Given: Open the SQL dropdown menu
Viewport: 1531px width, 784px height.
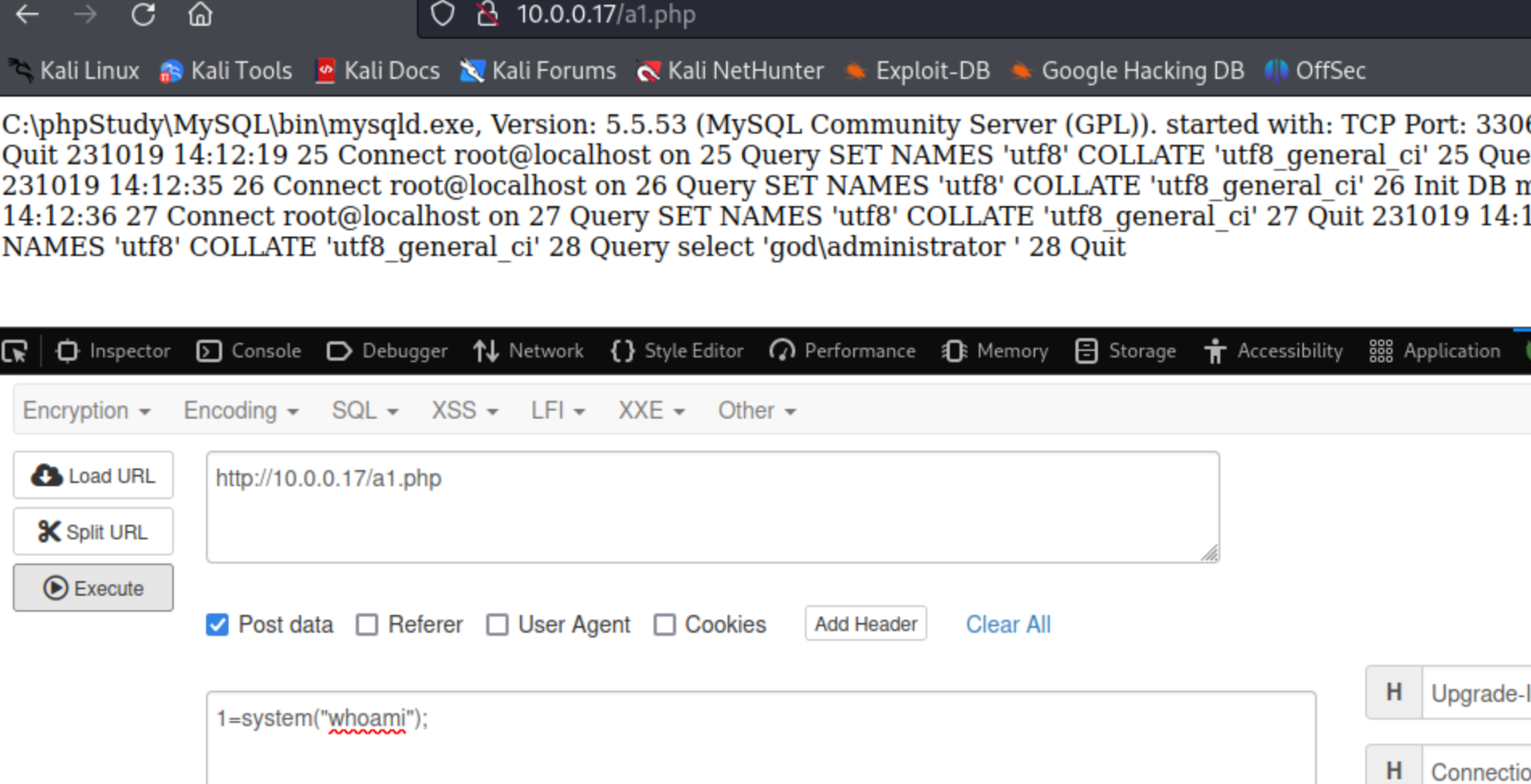Looking at the screenshot, I should (365, 411).
